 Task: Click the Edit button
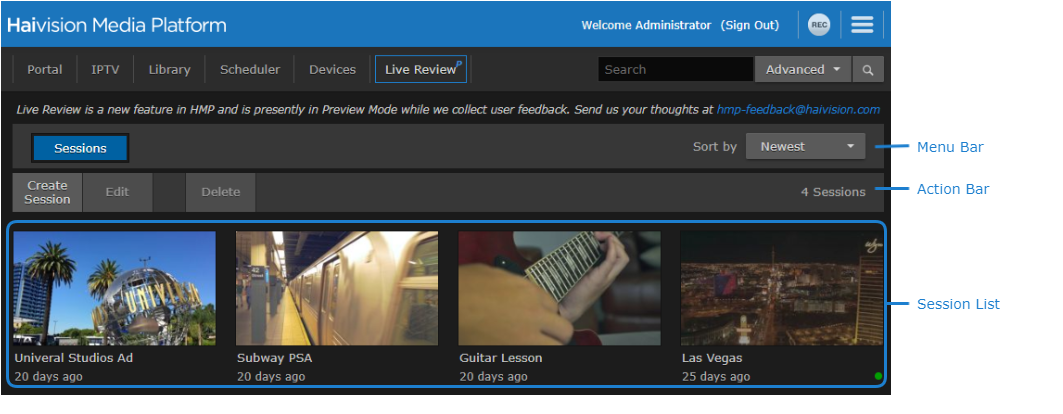[118, 192]
